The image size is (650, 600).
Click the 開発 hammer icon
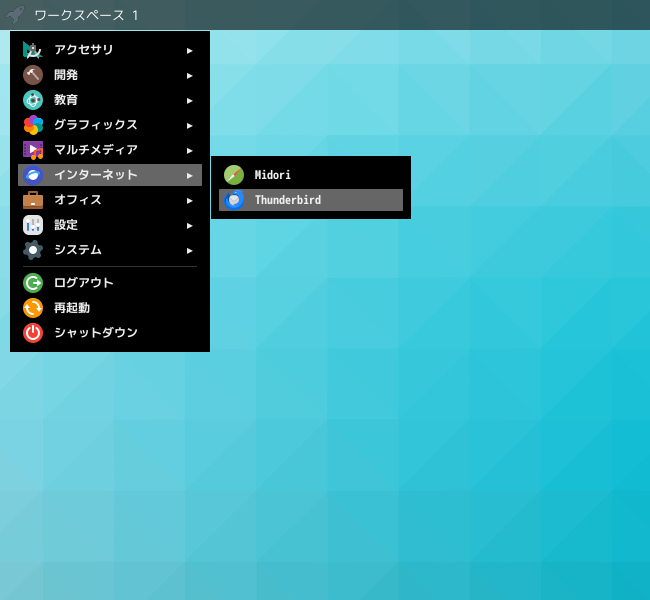click(33, 75)
